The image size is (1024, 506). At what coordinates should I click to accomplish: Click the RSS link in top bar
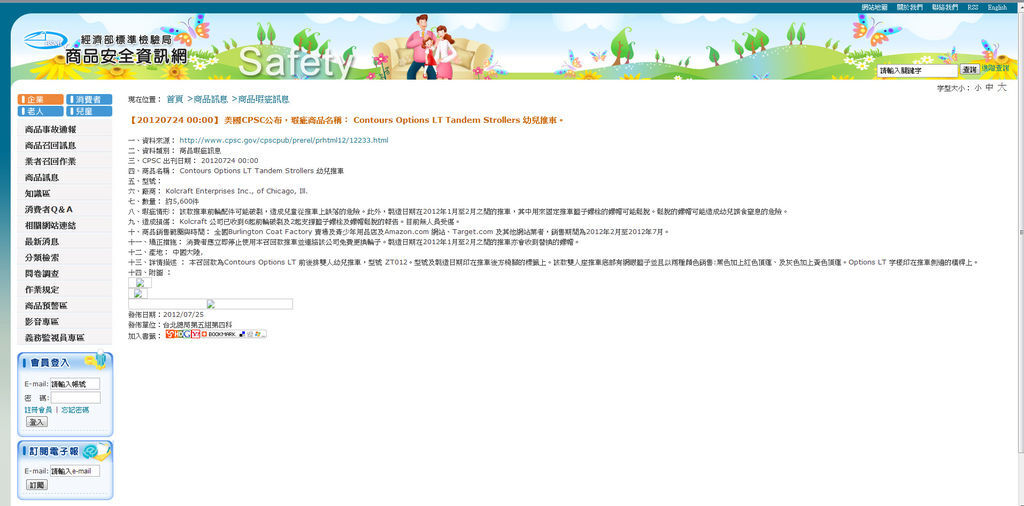[x=972, y=7]
